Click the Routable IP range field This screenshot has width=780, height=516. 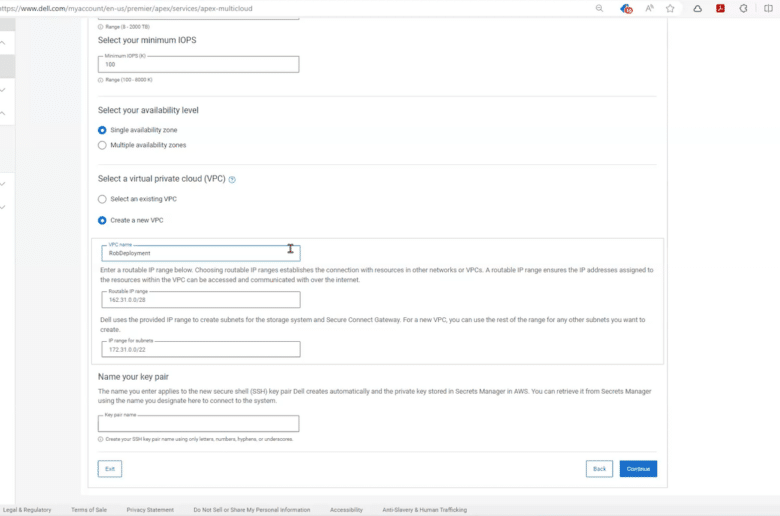click(201, 300)
